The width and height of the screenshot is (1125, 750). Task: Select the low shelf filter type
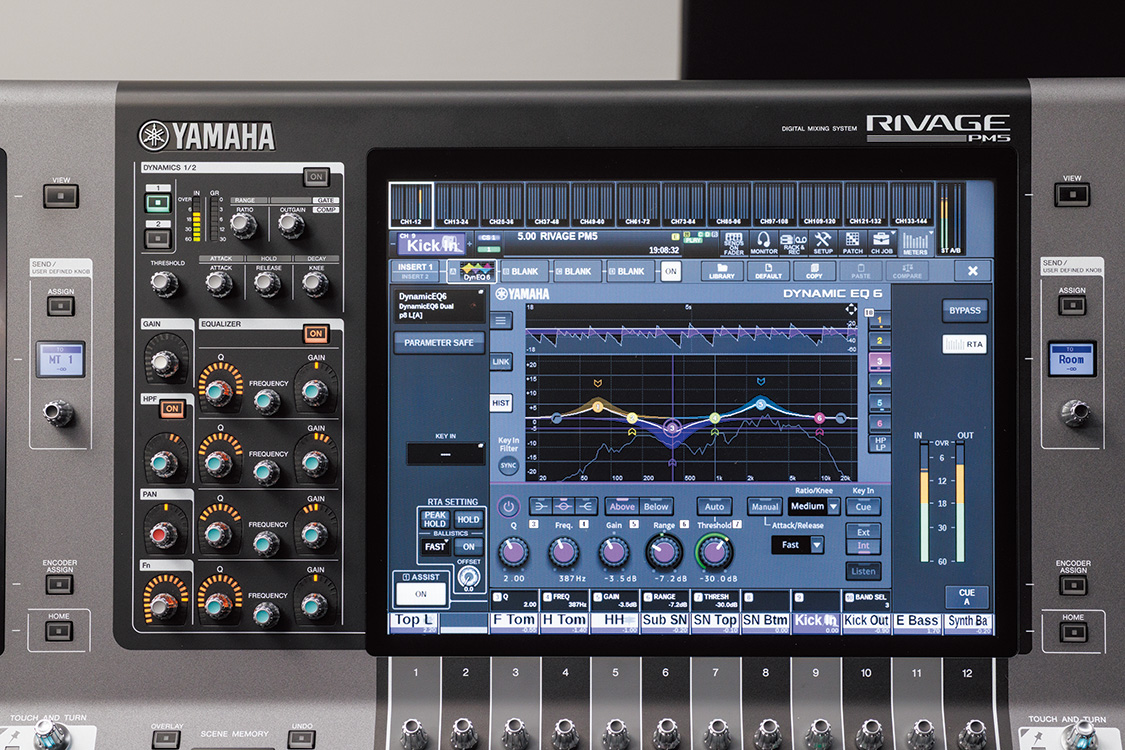[541, 507]
